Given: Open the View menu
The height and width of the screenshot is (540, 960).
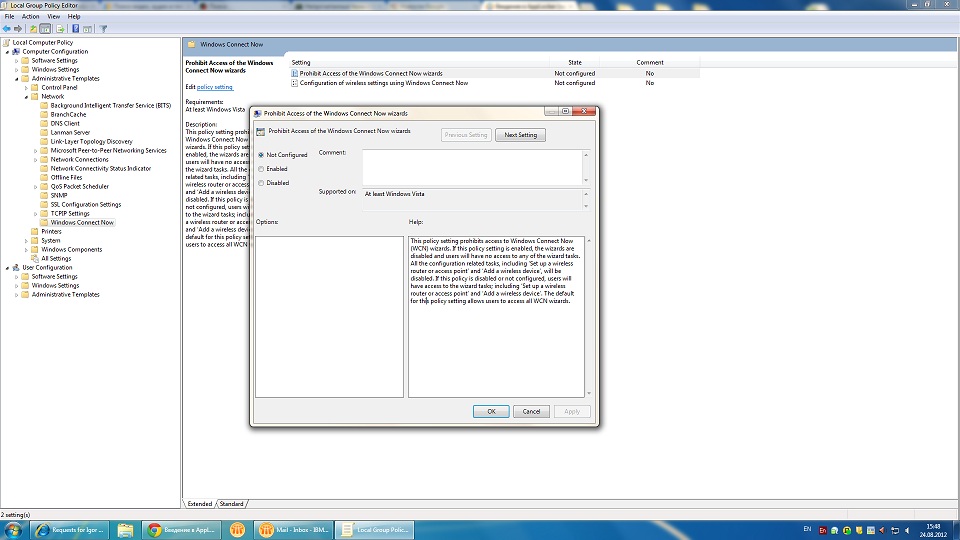Looking at the screenshot, I should (x=54, y=17).
